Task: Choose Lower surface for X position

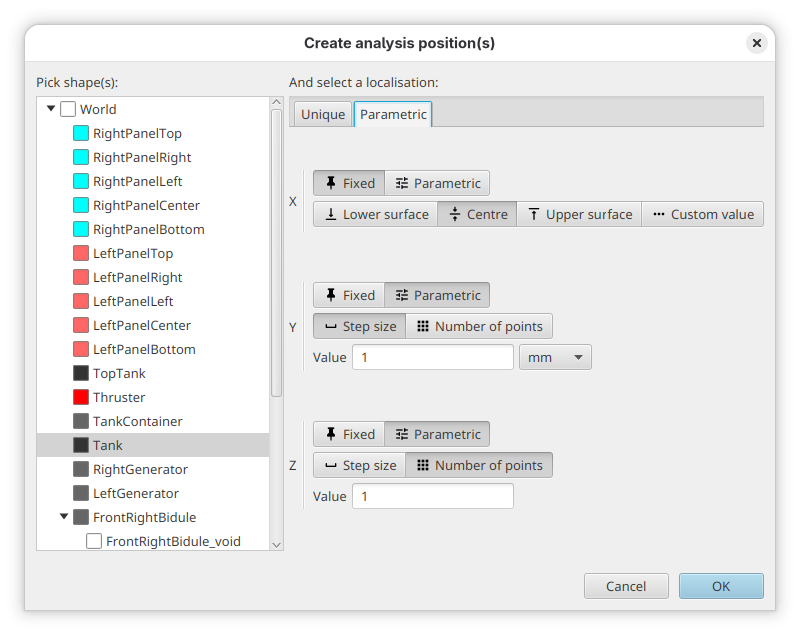Action: click(x=375, y=213)
